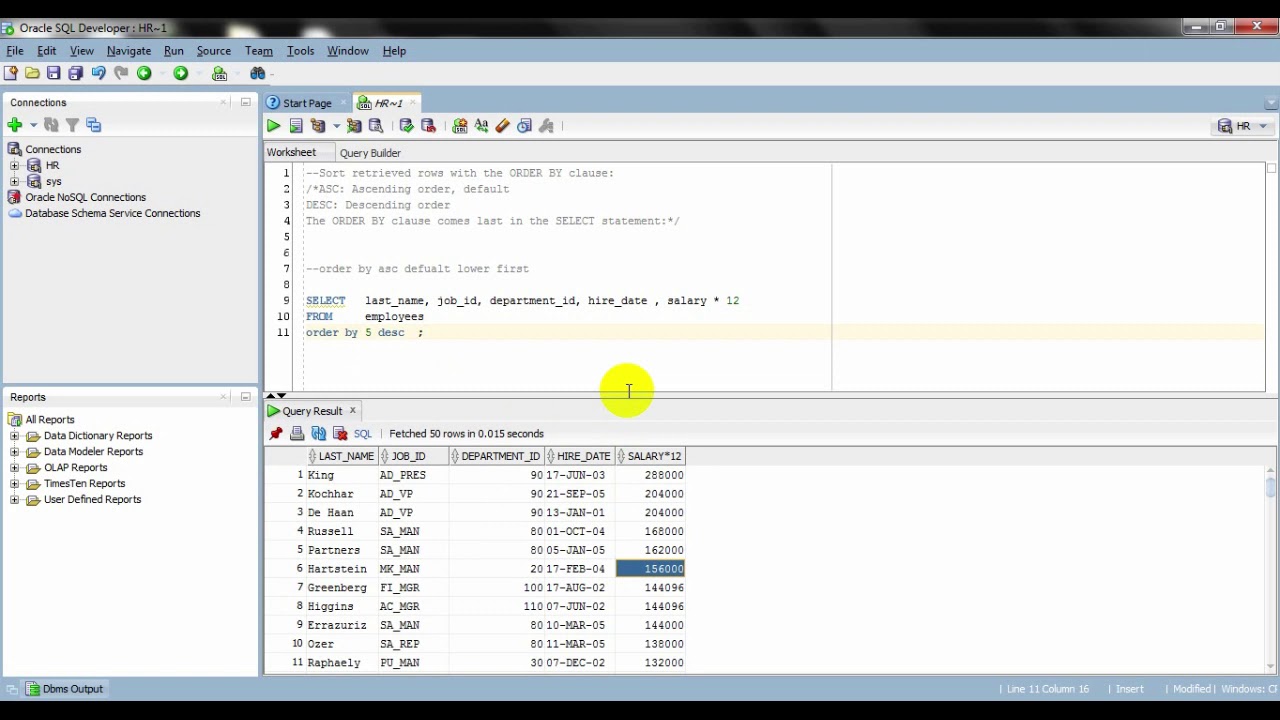This screenshot has height=720, width=1280.
Task: Click the Save icon in main toolbar
Action: click(x=54, y=73)
